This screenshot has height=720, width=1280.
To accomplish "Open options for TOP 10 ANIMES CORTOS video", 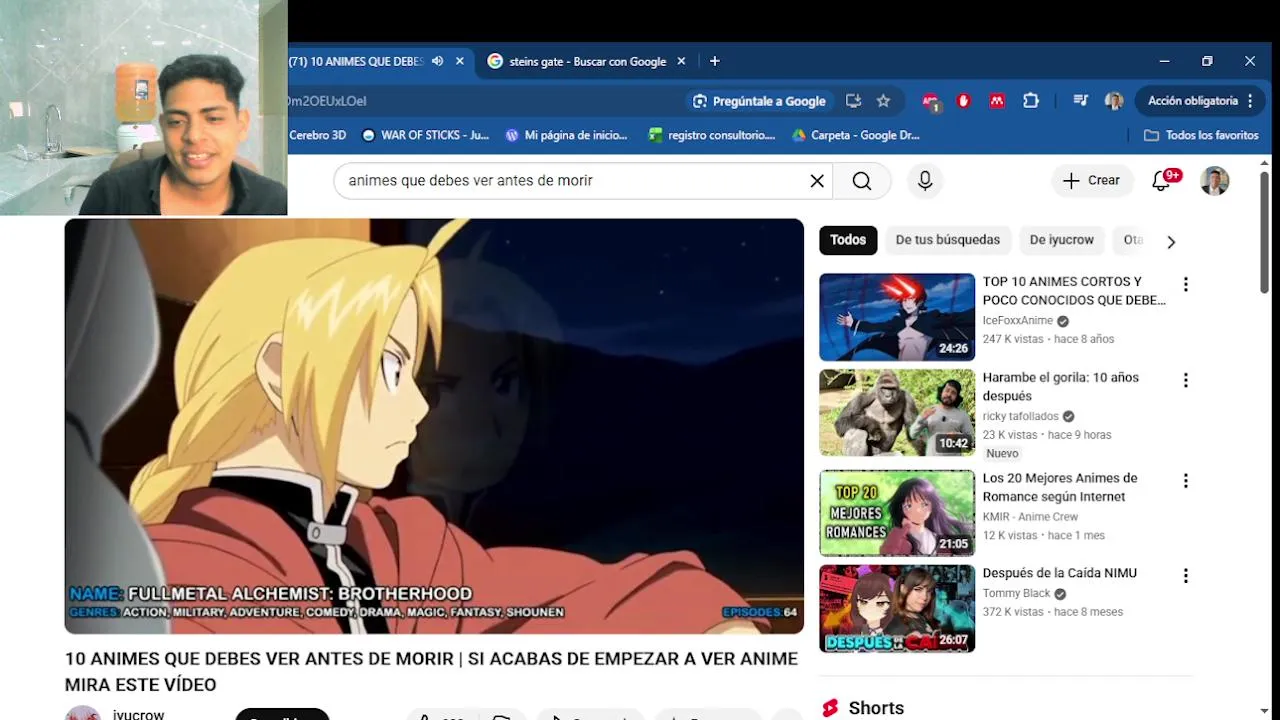I will 1185,285.
